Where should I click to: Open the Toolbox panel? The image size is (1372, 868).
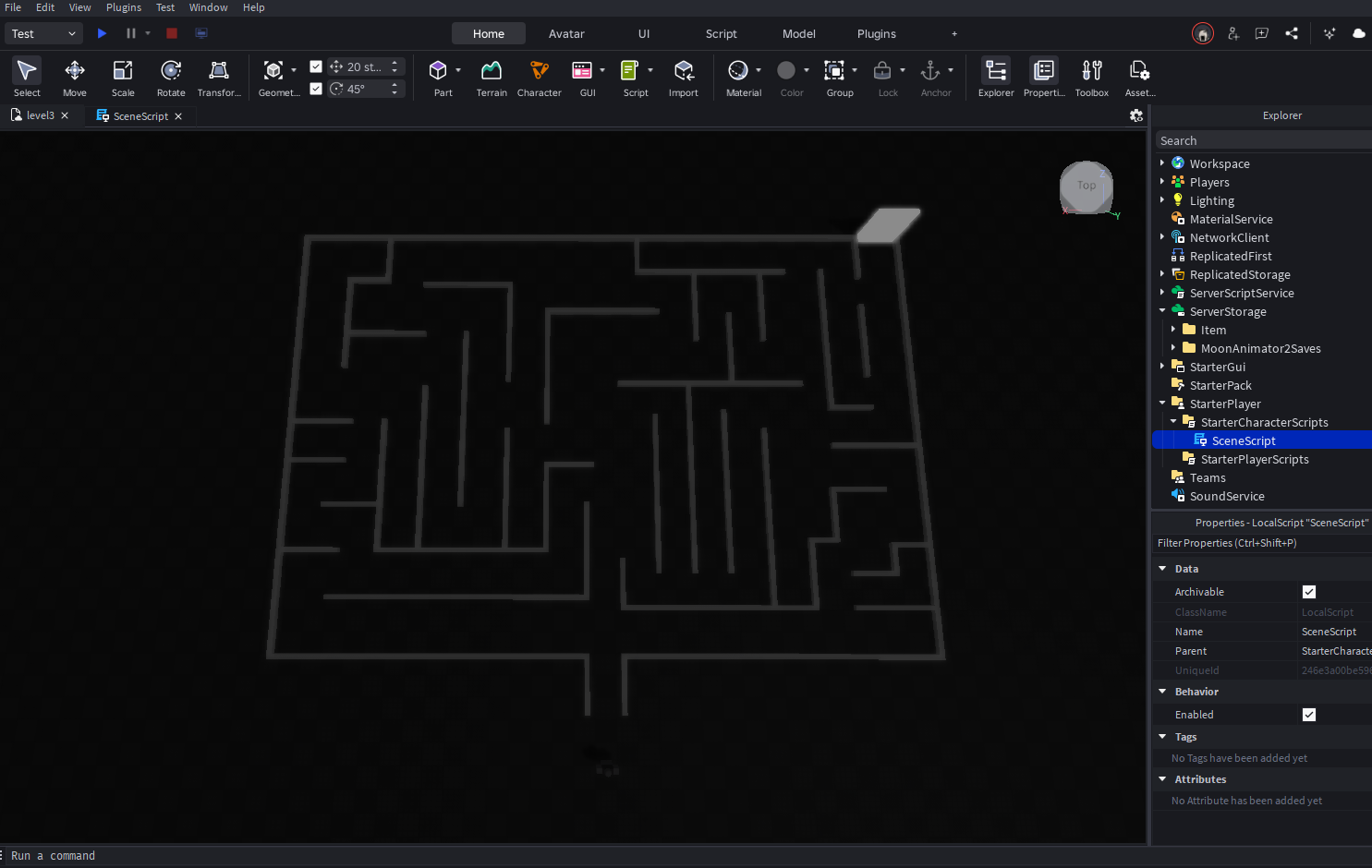click(1091, 77)
